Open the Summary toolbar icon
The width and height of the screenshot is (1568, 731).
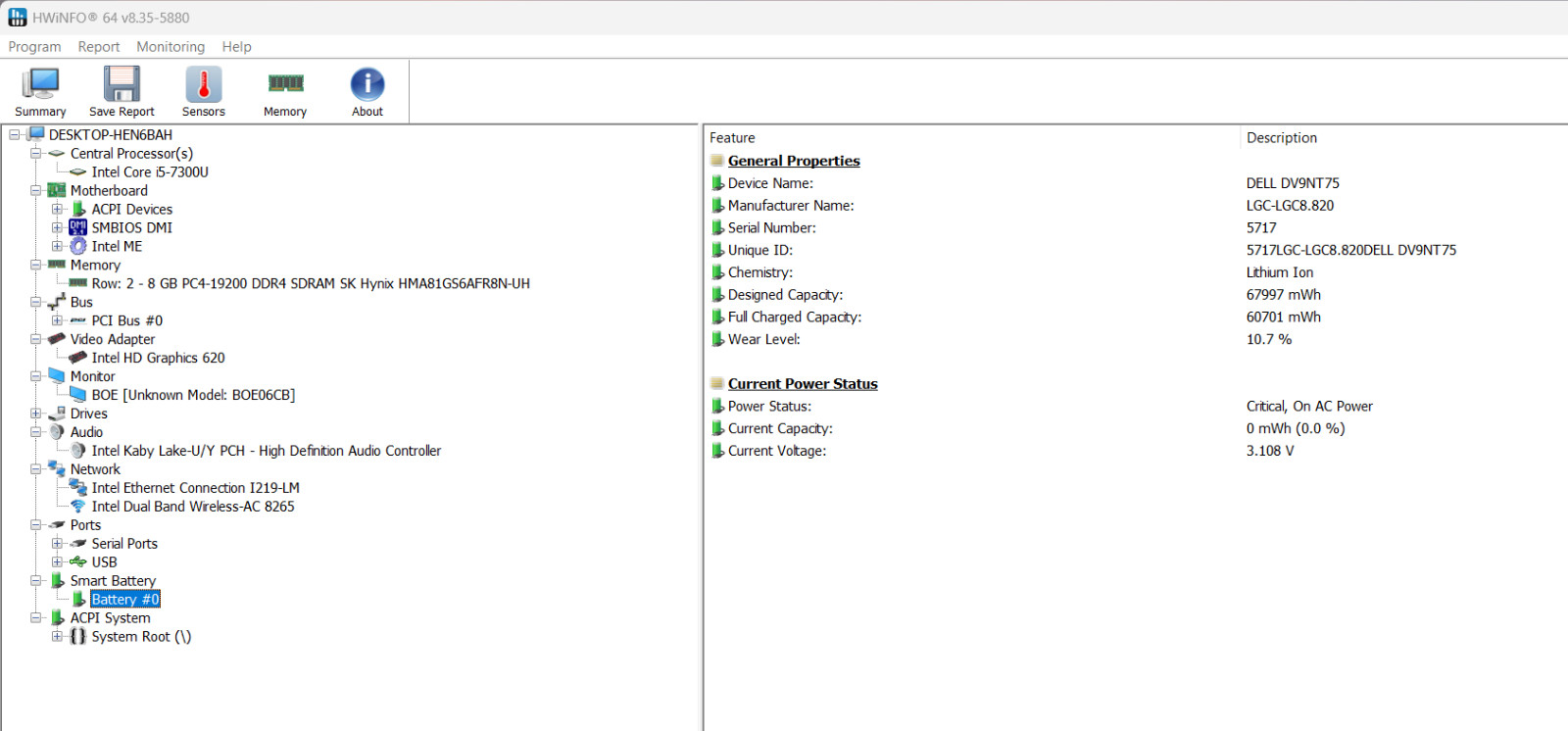tap(40, 84)
